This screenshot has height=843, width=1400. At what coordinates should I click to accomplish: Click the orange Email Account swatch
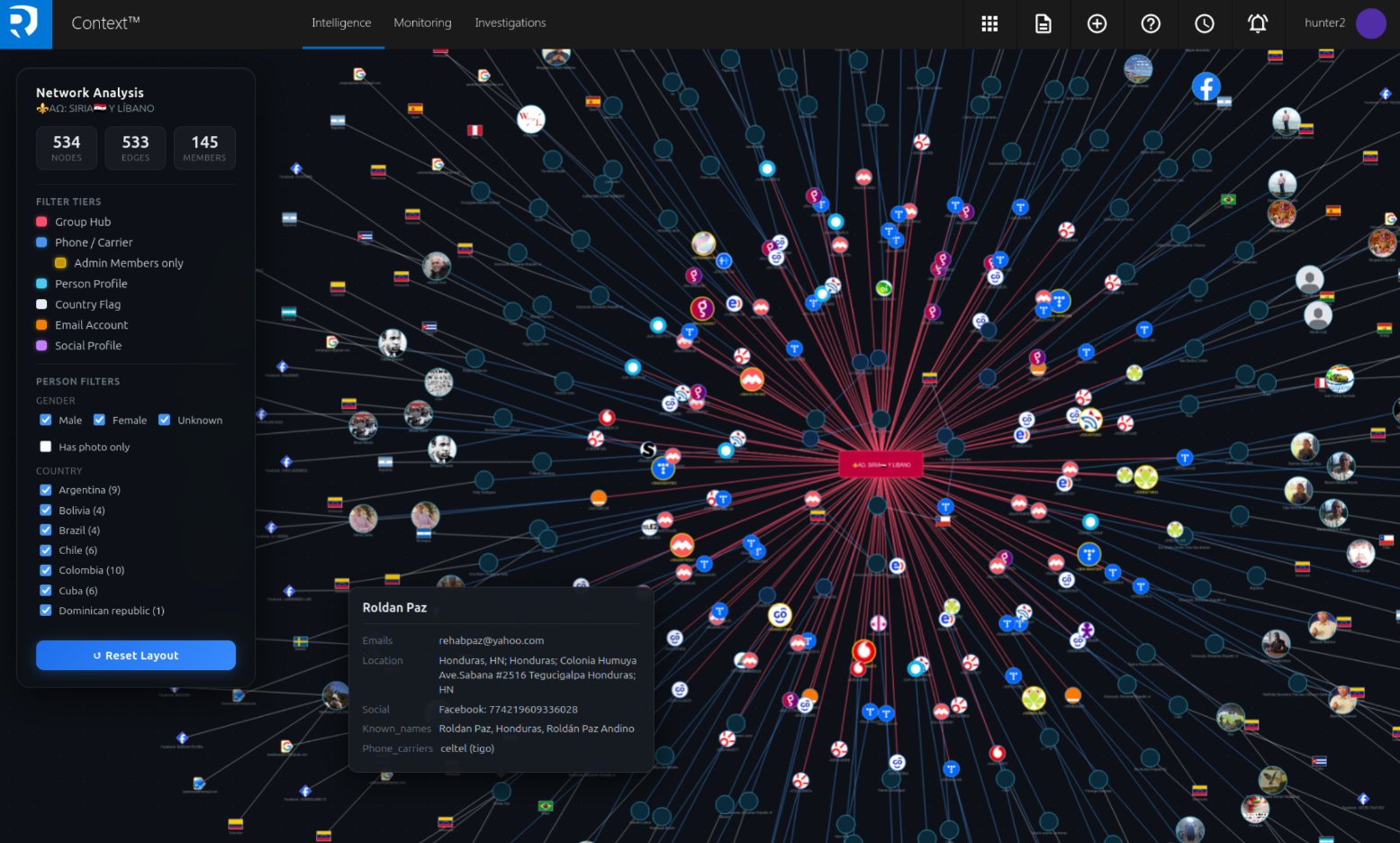tap(41, 325)
